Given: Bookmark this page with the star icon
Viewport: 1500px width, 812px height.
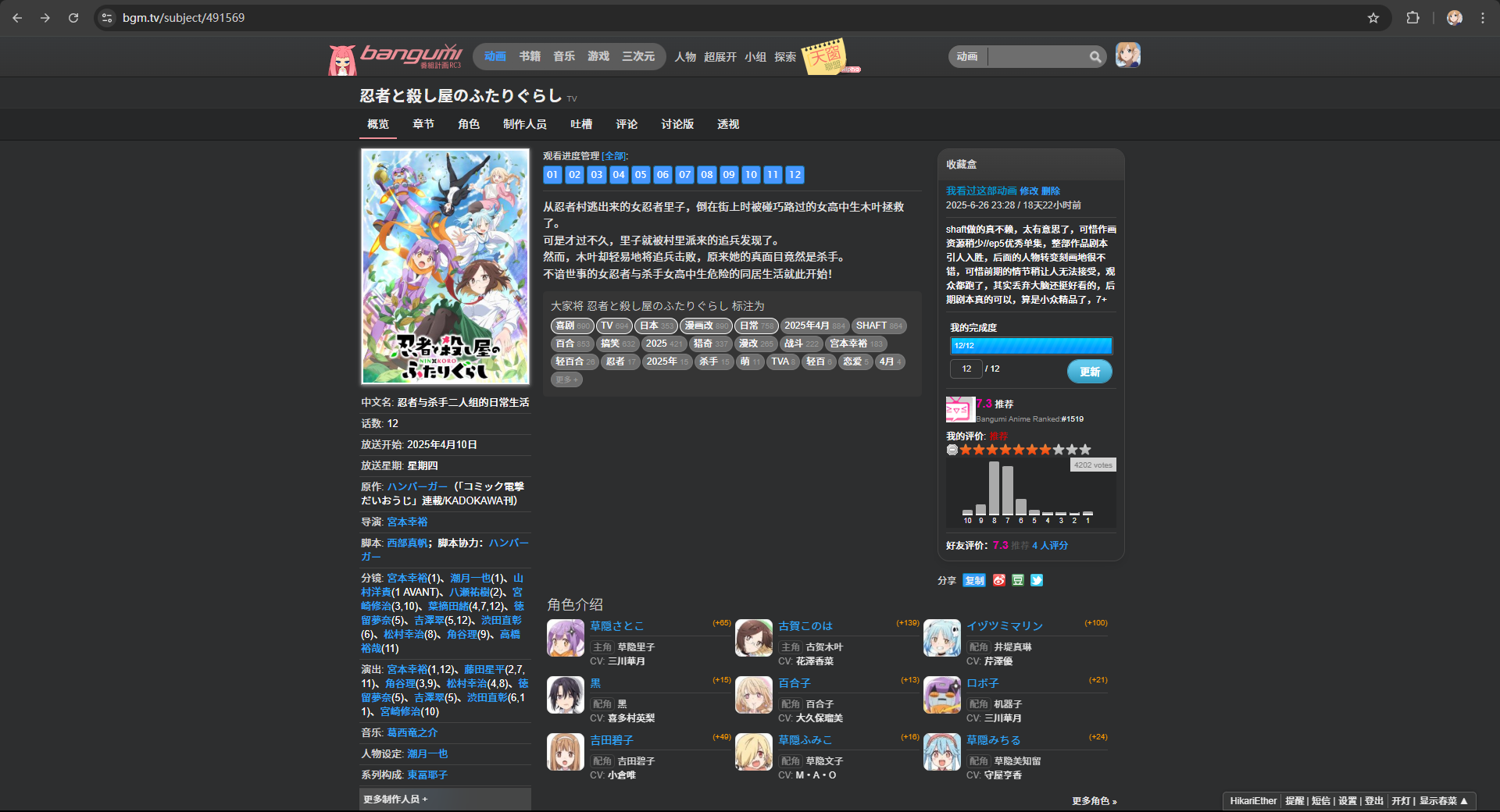Looking at the screenshot, I should point(1373,18).
